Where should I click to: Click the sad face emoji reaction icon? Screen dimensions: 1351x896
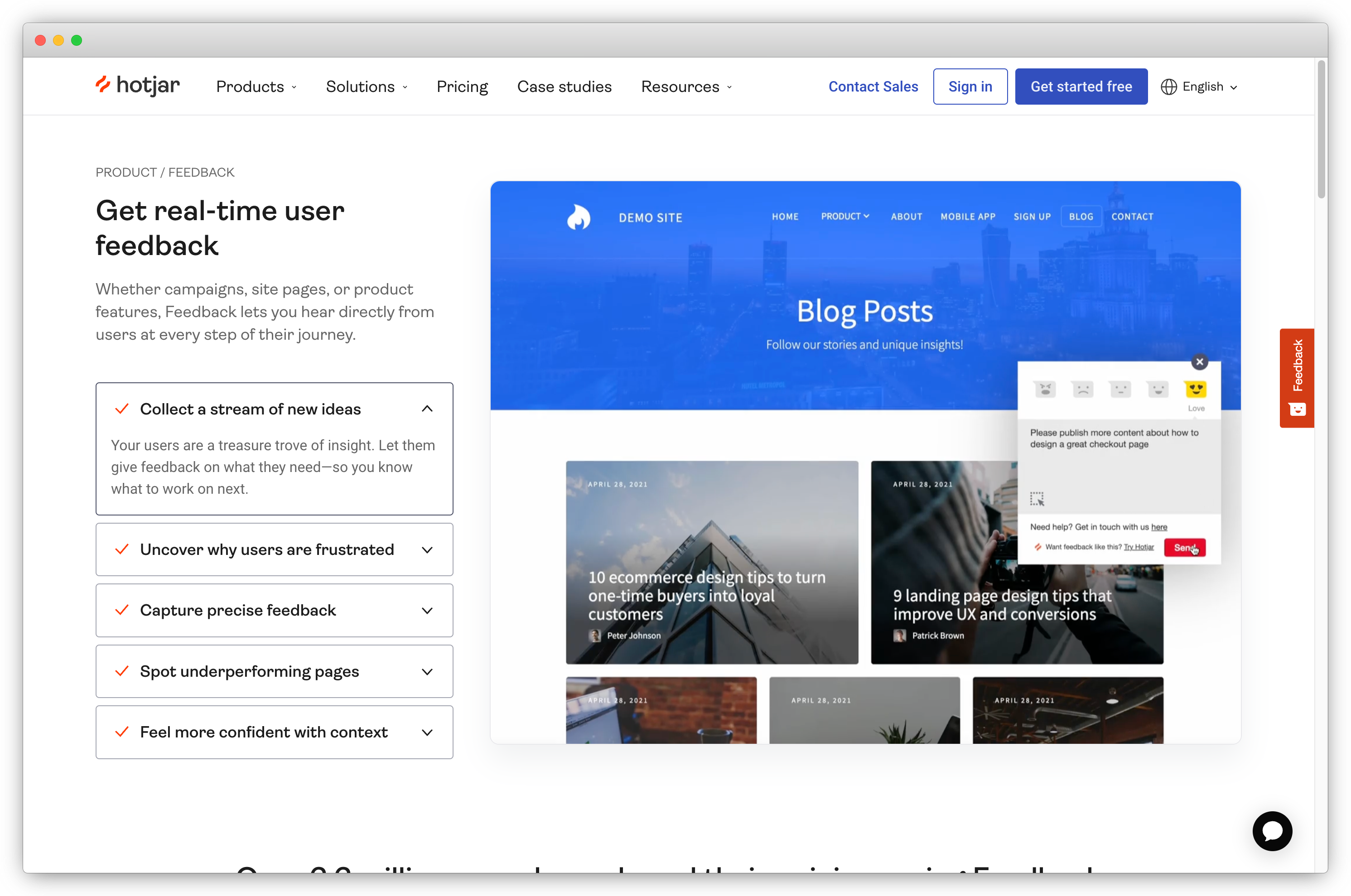(1082, 389)
